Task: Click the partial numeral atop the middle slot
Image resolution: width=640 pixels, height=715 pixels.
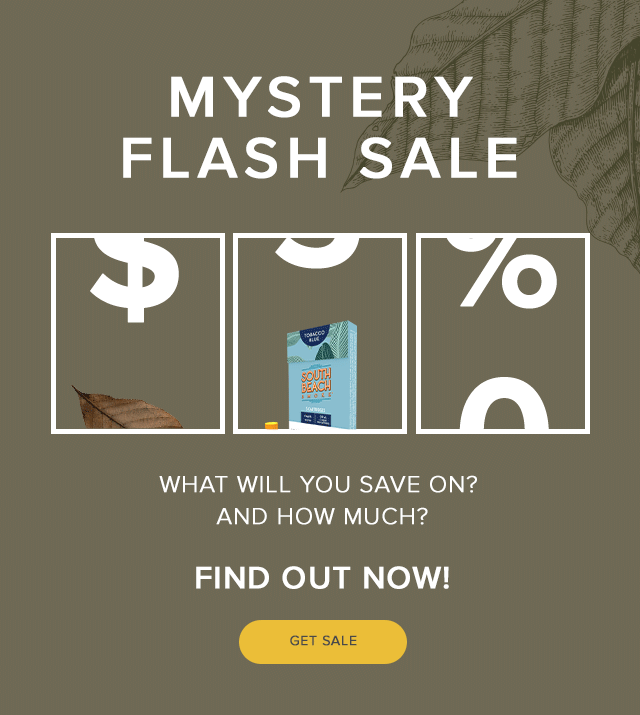Action: (x=317, y=252)
